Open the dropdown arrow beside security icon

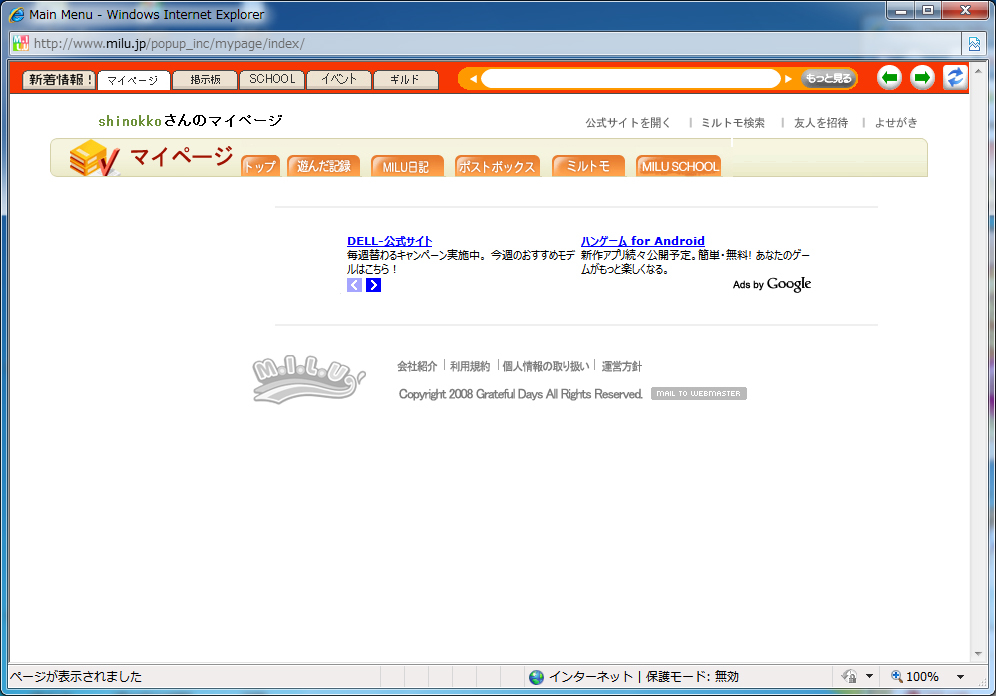coord(870,676)
